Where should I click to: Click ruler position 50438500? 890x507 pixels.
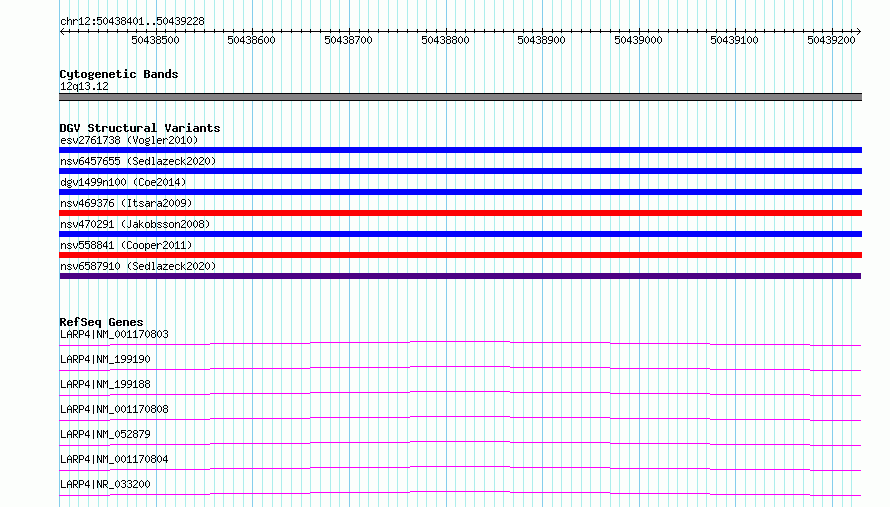155,40
